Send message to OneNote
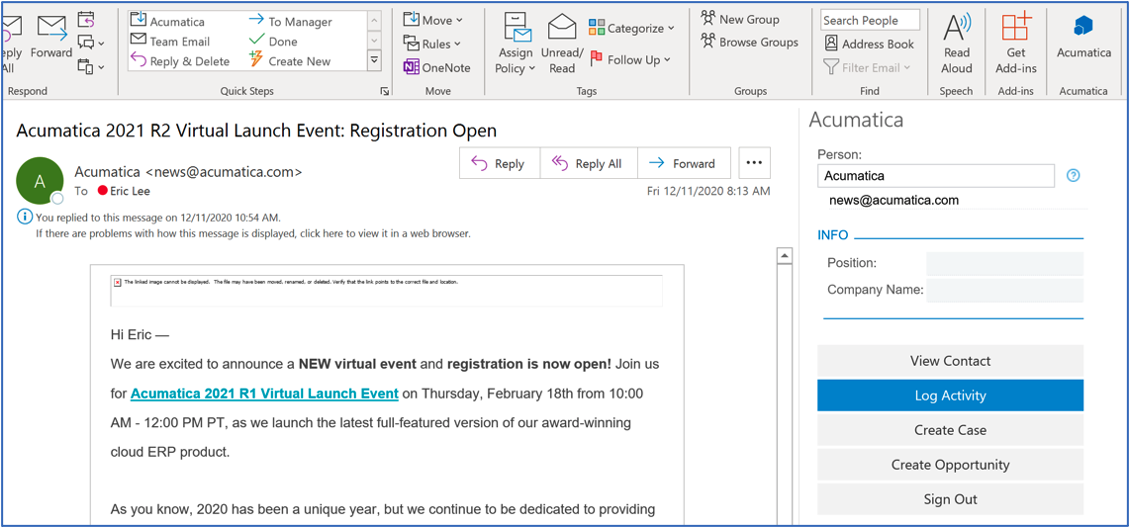 (x=436, y=68)
